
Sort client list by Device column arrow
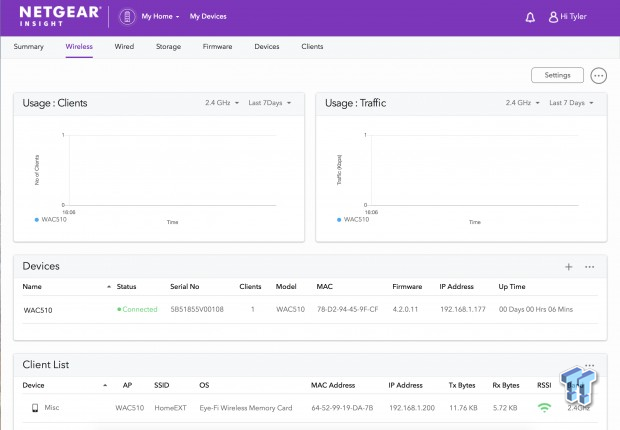pyautogui.click(x=105, y=385)
